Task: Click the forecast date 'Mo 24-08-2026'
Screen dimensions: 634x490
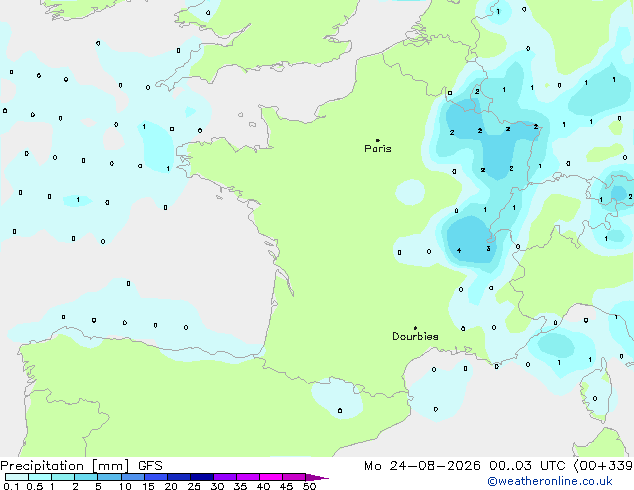Action: [x=422, y=466]
